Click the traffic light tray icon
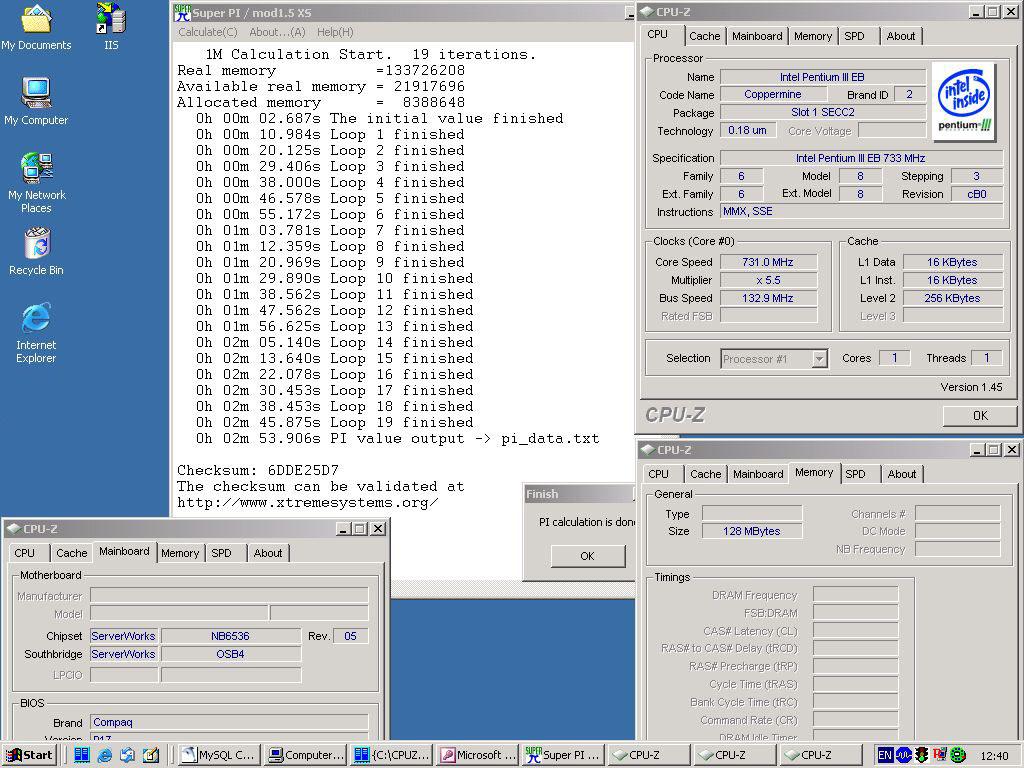This screenshot has height=768, width=1024. 921,756
